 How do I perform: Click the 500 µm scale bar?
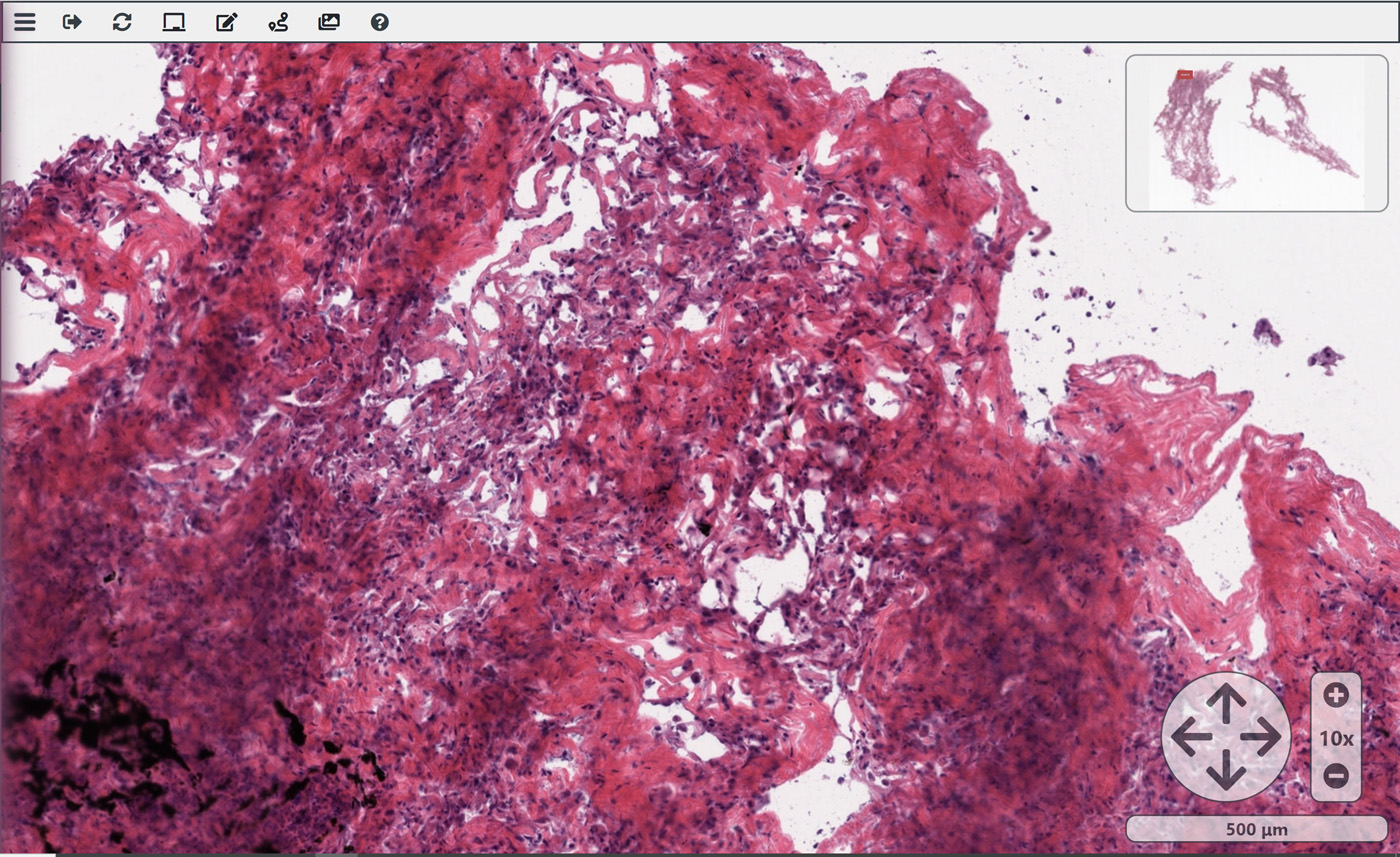[x=1258, y=829]
